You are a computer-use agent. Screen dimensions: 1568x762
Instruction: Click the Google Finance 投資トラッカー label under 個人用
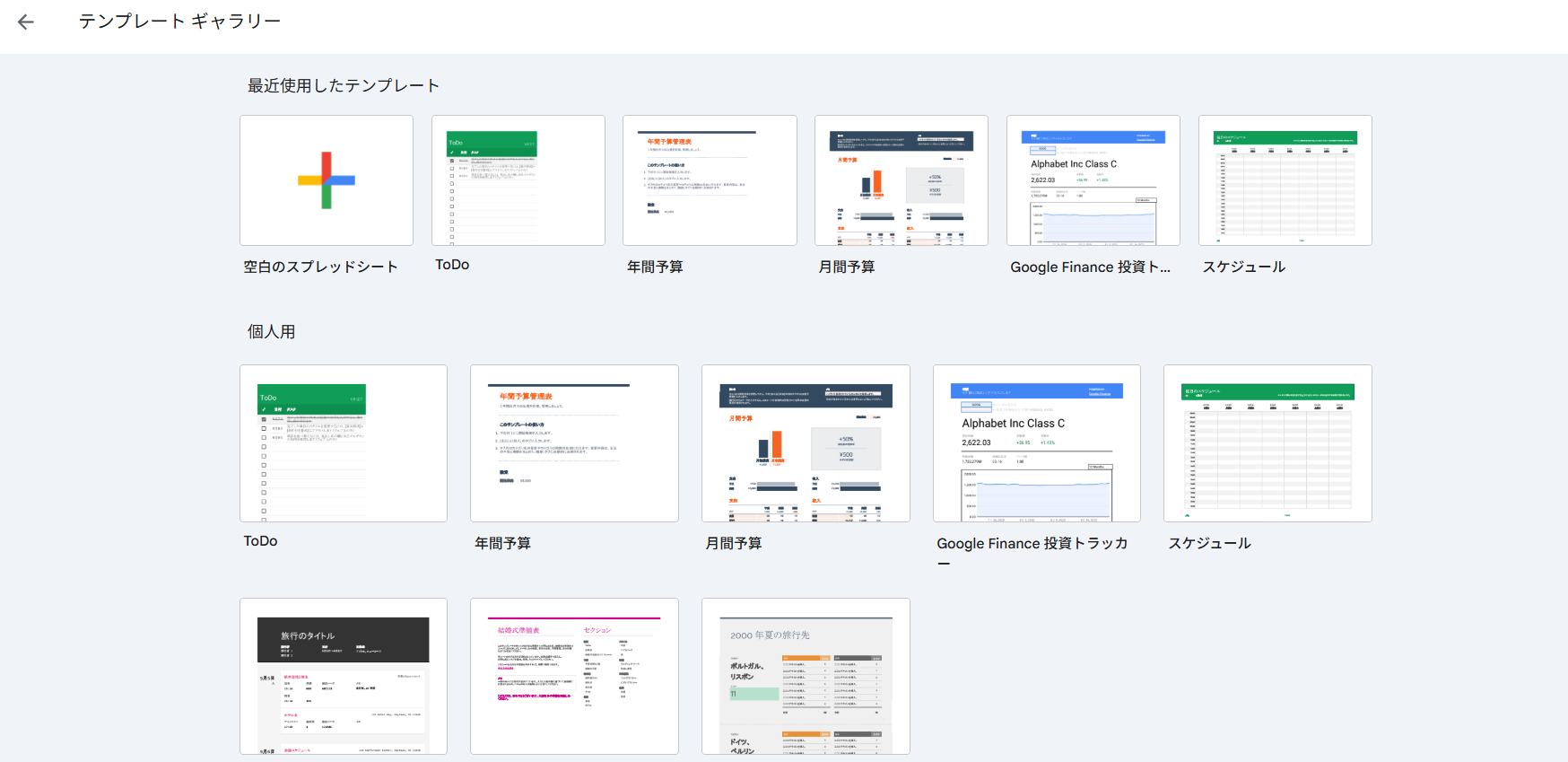1032,544
